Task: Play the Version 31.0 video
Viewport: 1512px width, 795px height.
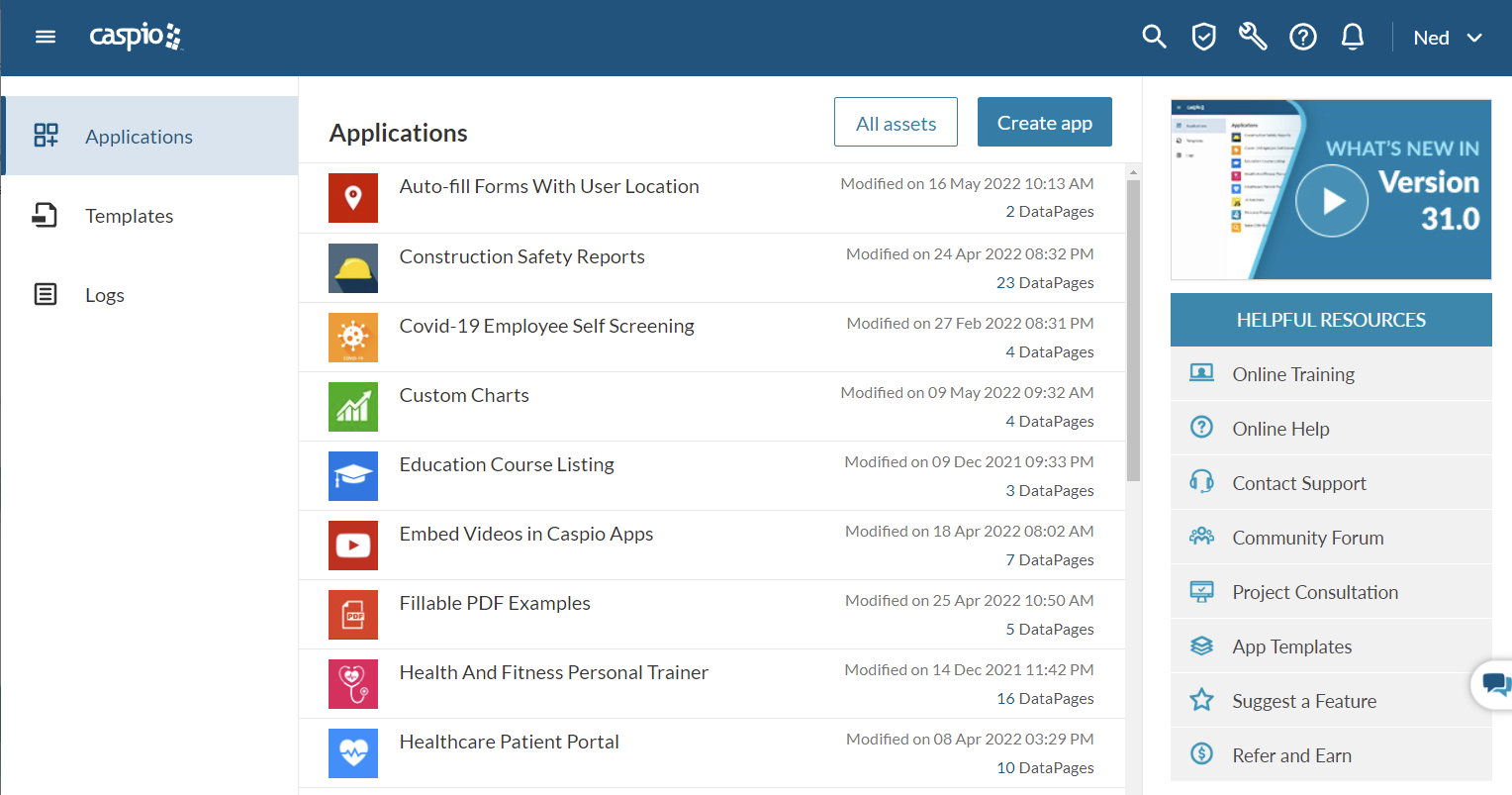Action: pos(1332,201)
